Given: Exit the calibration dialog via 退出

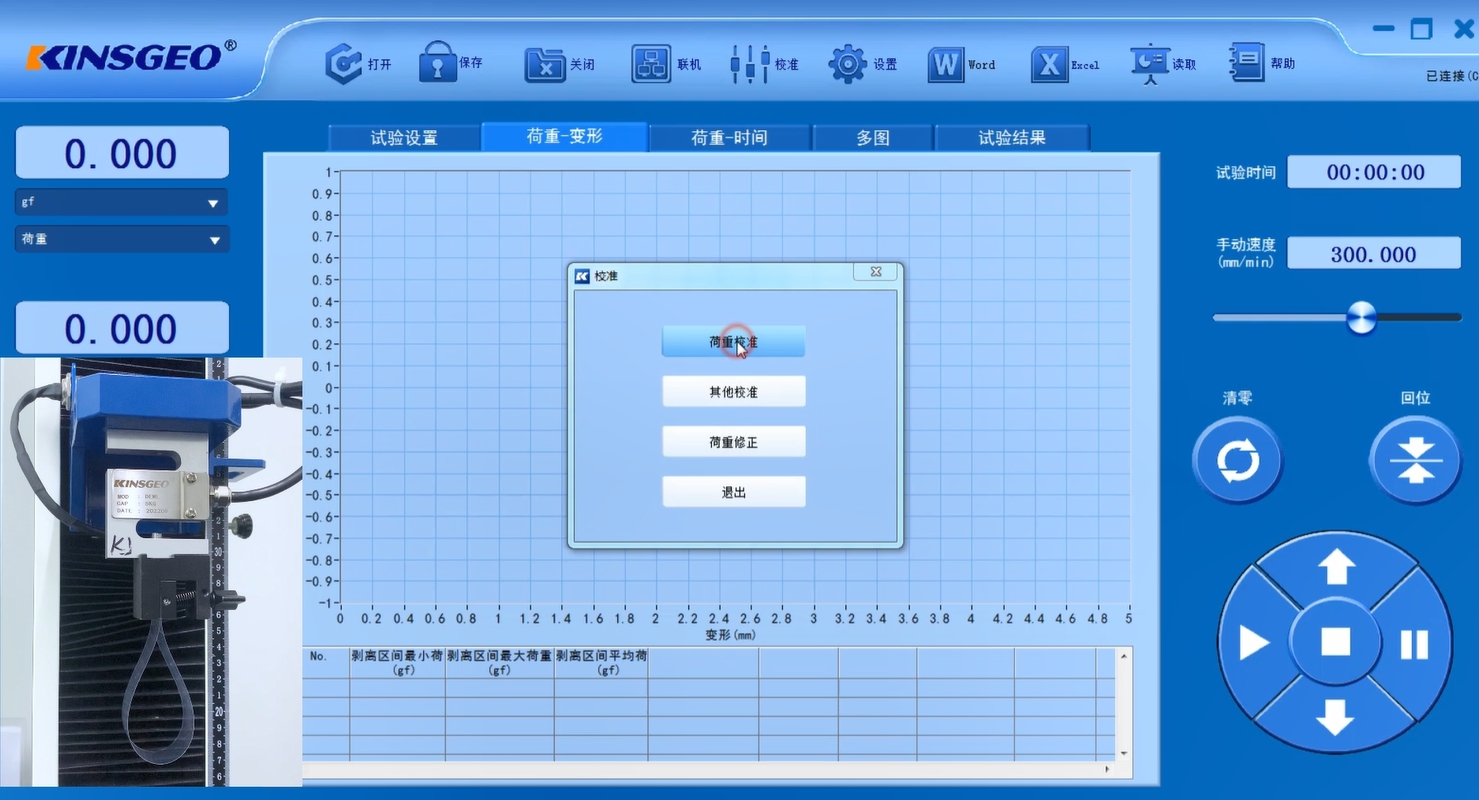Looking at the screenshot, I should pos(733,491).
